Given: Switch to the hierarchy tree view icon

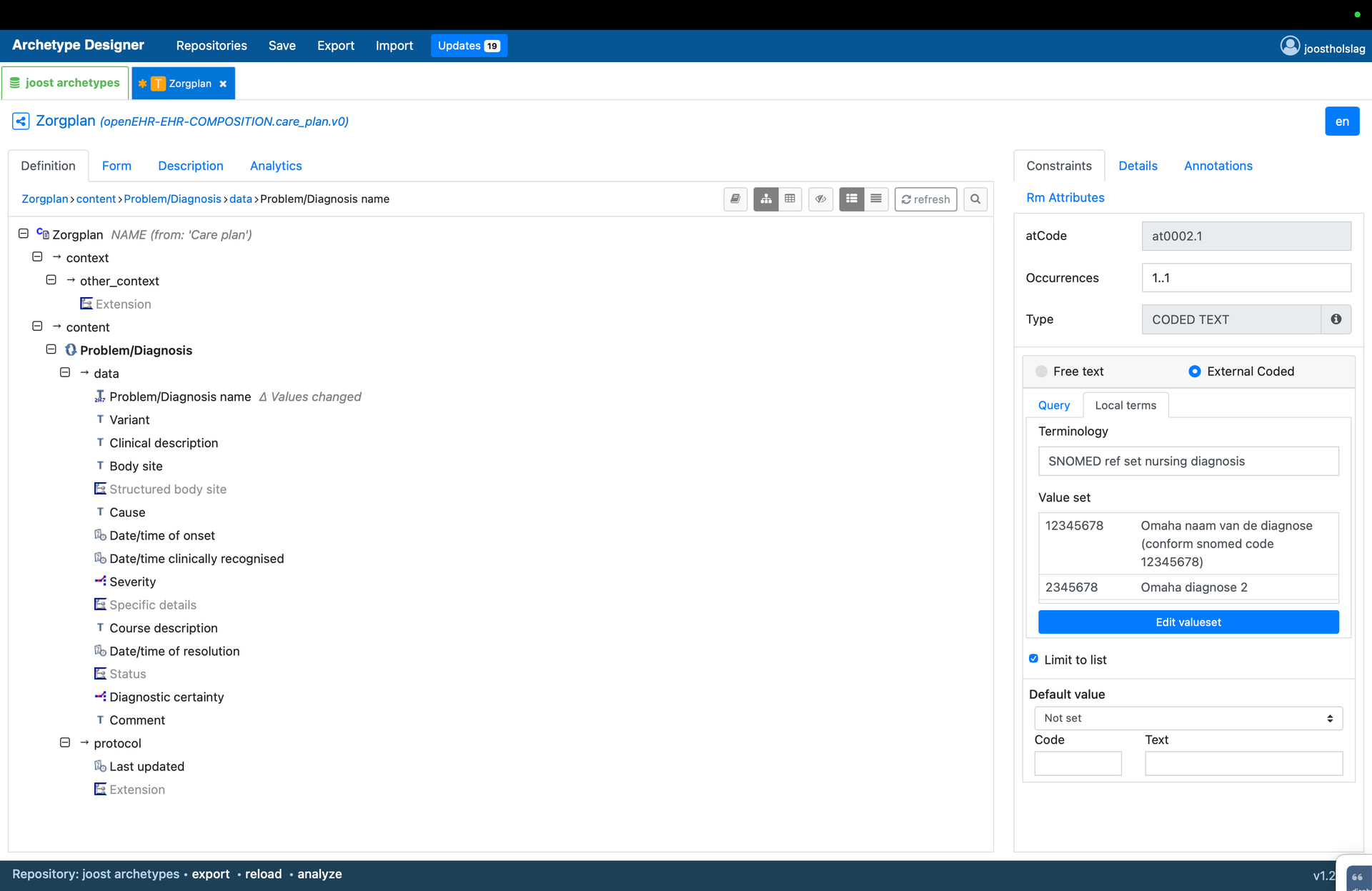Looking at the screenshot, I should [766, 199].
